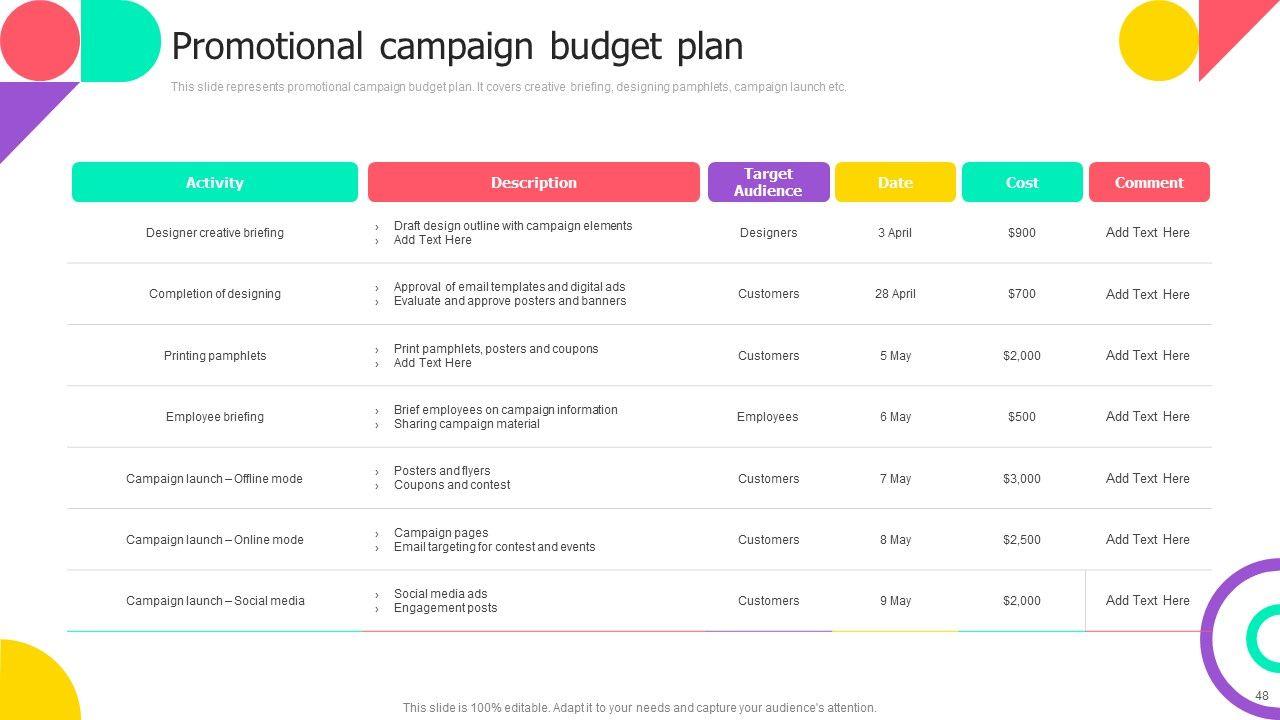Select the slide title text
The width and height of the screenshot is (1280, 720).
point(457,46)
